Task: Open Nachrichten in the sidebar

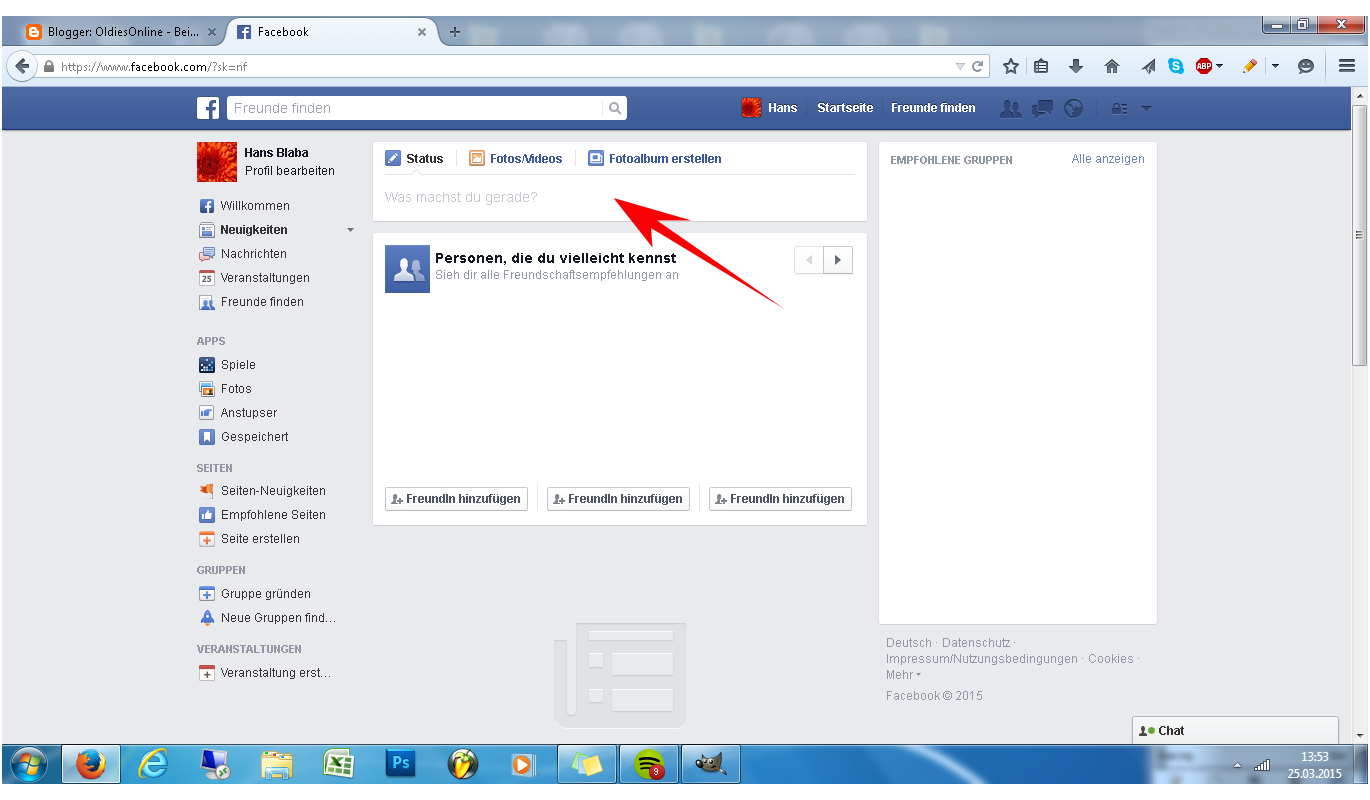Action: coord(243,254)
